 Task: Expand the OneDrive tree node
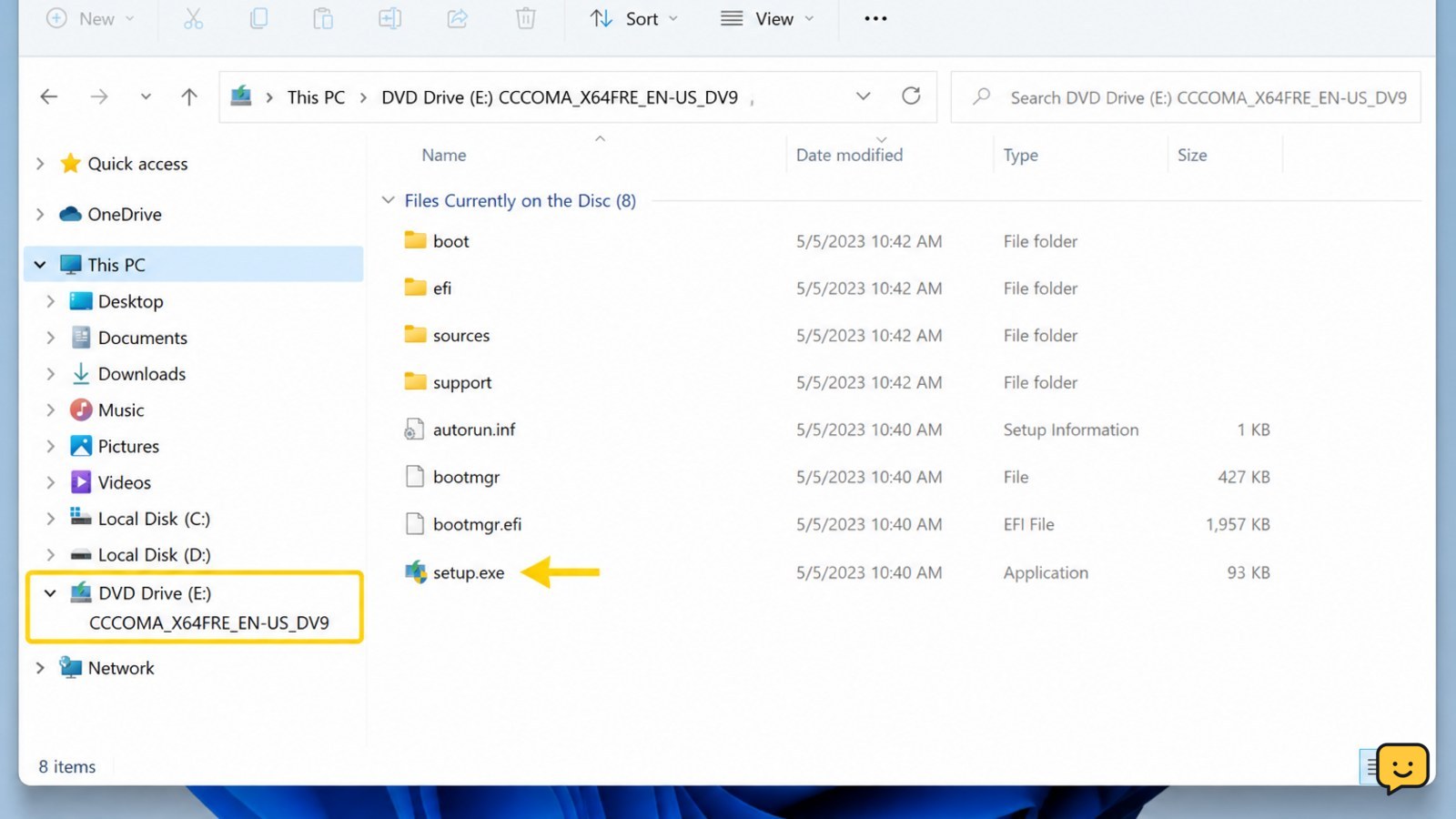click(x=40, y=214)
